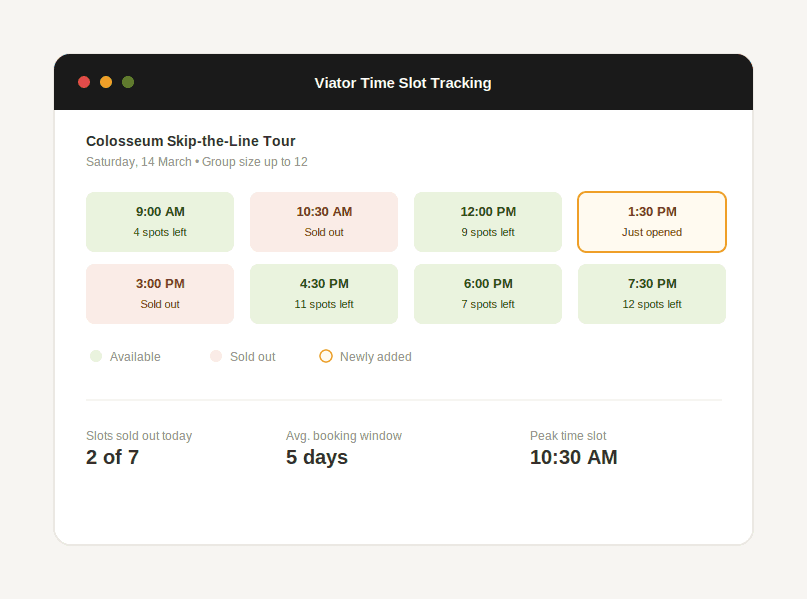Click the orange minimize window dot

(x=106, y=82)
